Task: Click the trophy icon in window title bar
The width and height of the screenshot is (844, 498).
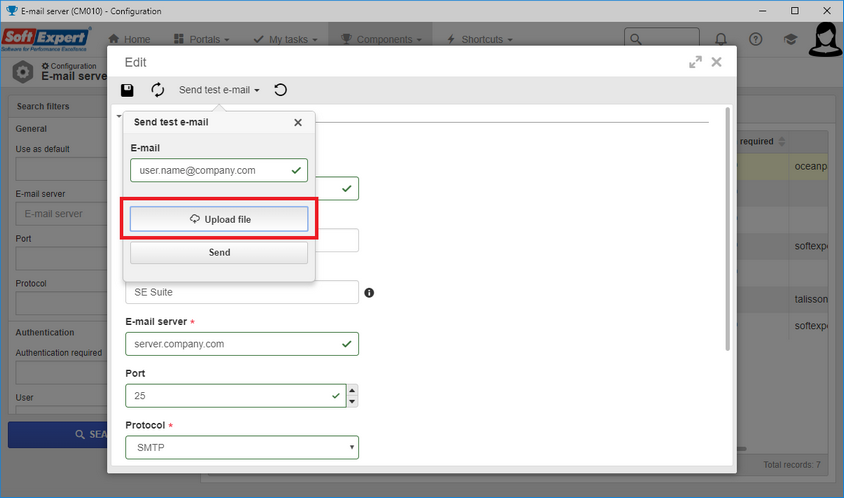Action: point(11,11)
